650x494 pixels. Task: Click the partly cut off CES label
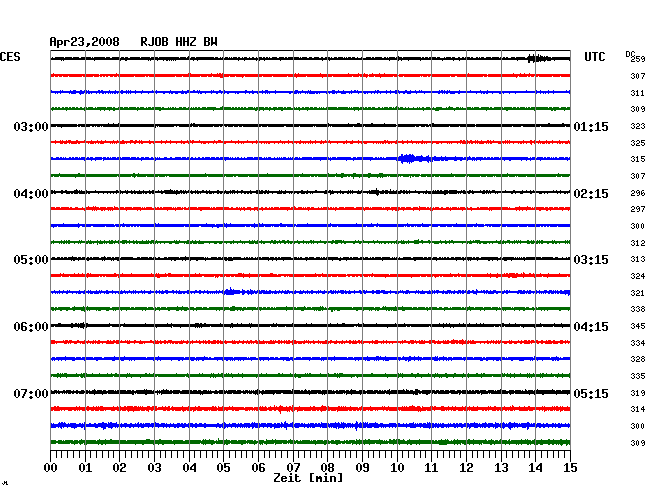pos(10,57)
